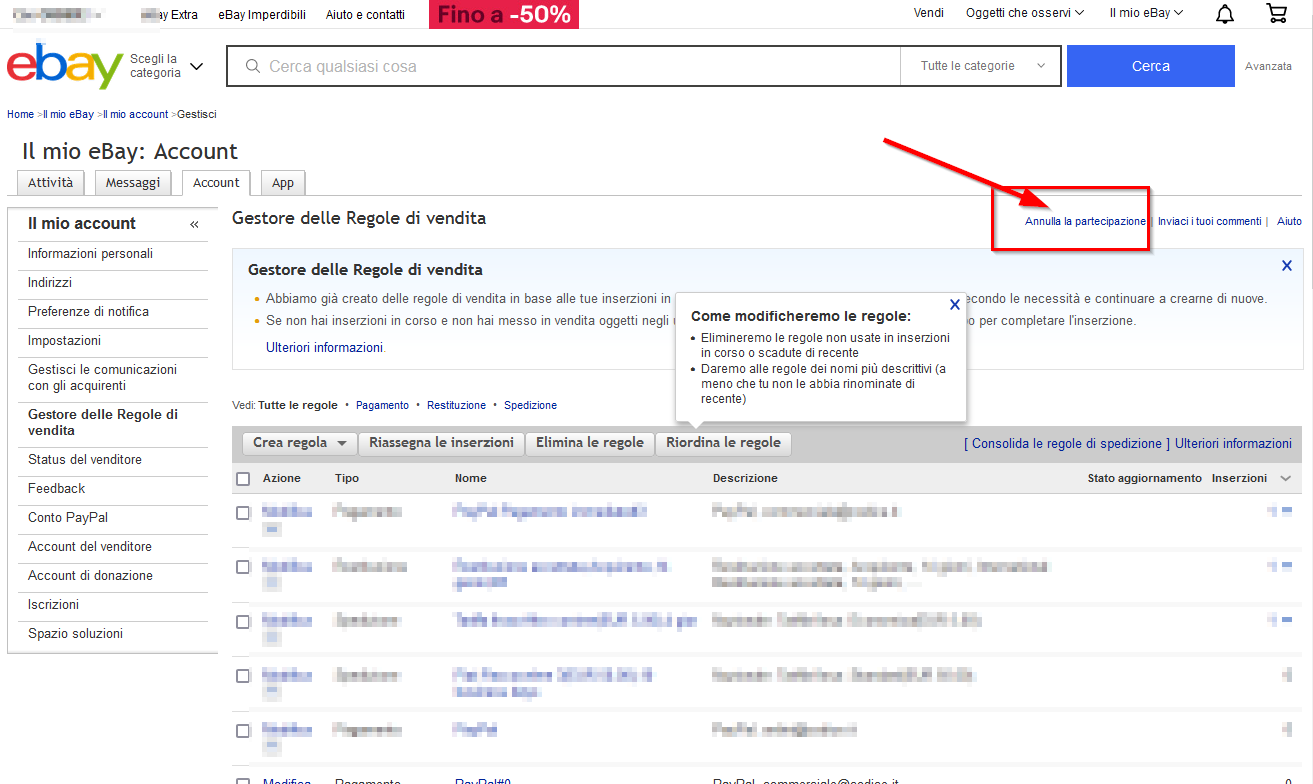Viewport: 1313px width, 784px height.
Task: Open the shopping cart icon
Action: tap(1276, 13)
